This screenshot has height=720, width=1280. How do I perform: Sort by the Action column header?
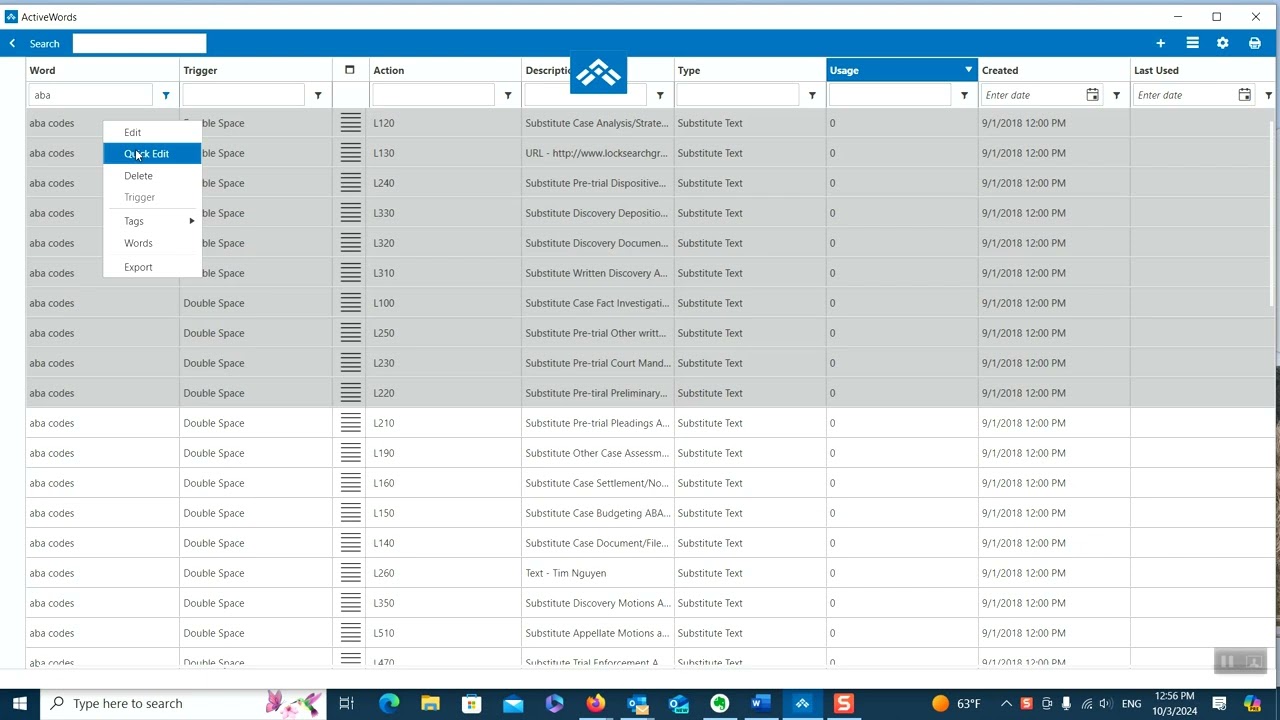coord(445,70)
